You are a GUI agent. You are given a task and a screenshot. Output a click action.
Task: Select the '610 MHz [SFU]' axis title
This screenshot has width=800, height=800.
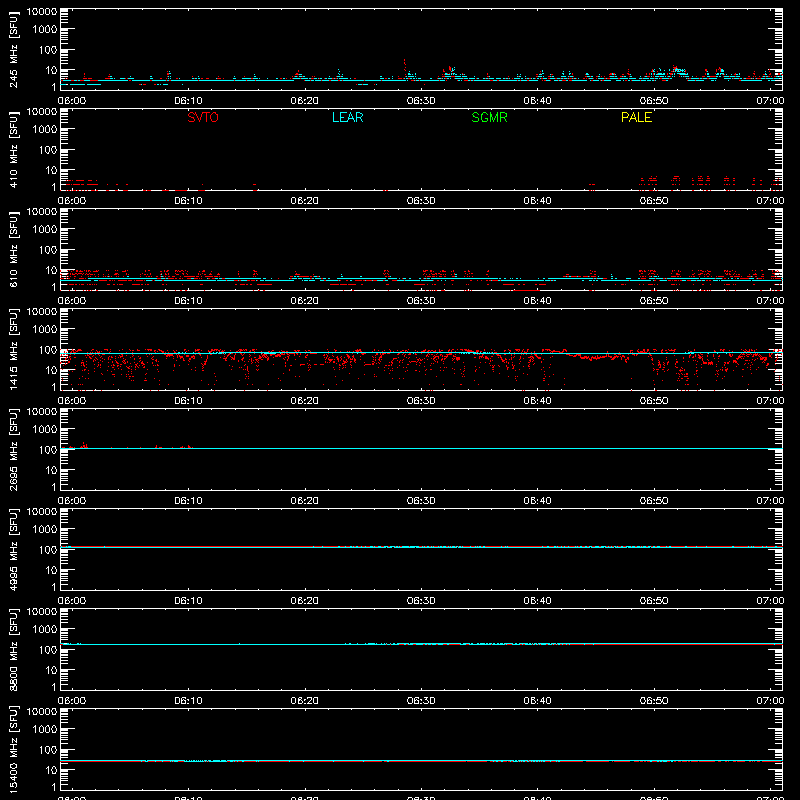pyautogui.click(x=14, y=250)
